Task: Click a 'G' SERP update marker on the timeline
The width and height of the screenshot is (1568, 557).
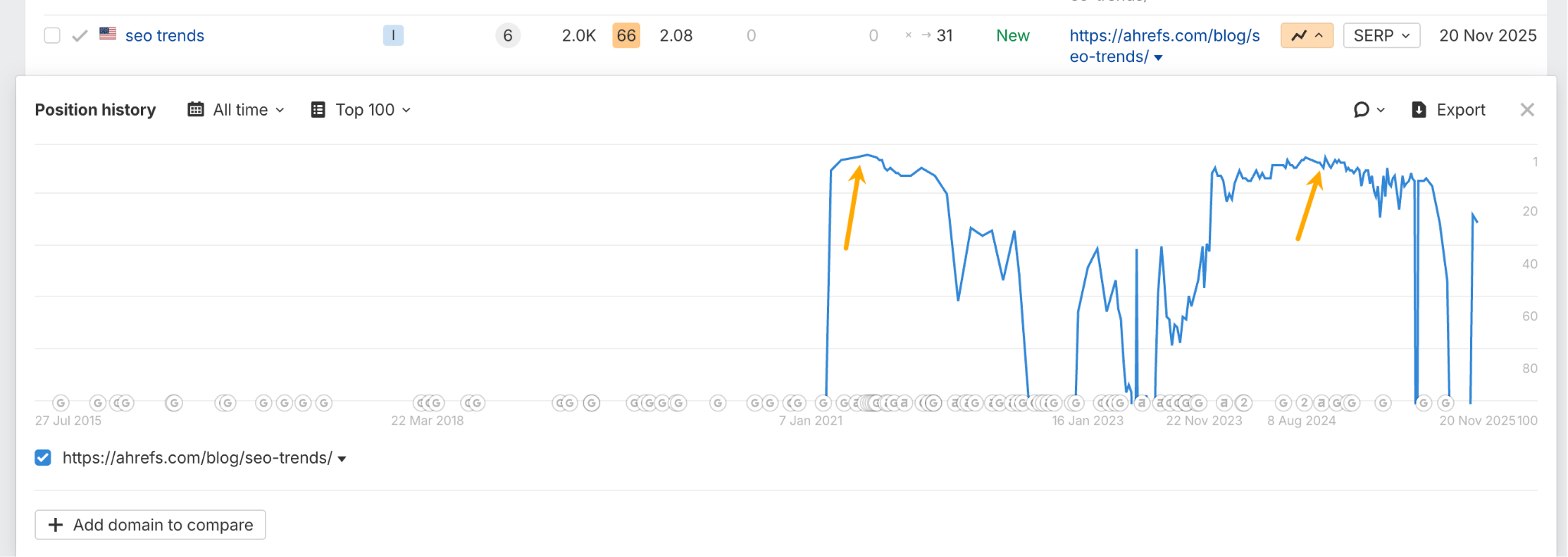Action: point(59,402)
